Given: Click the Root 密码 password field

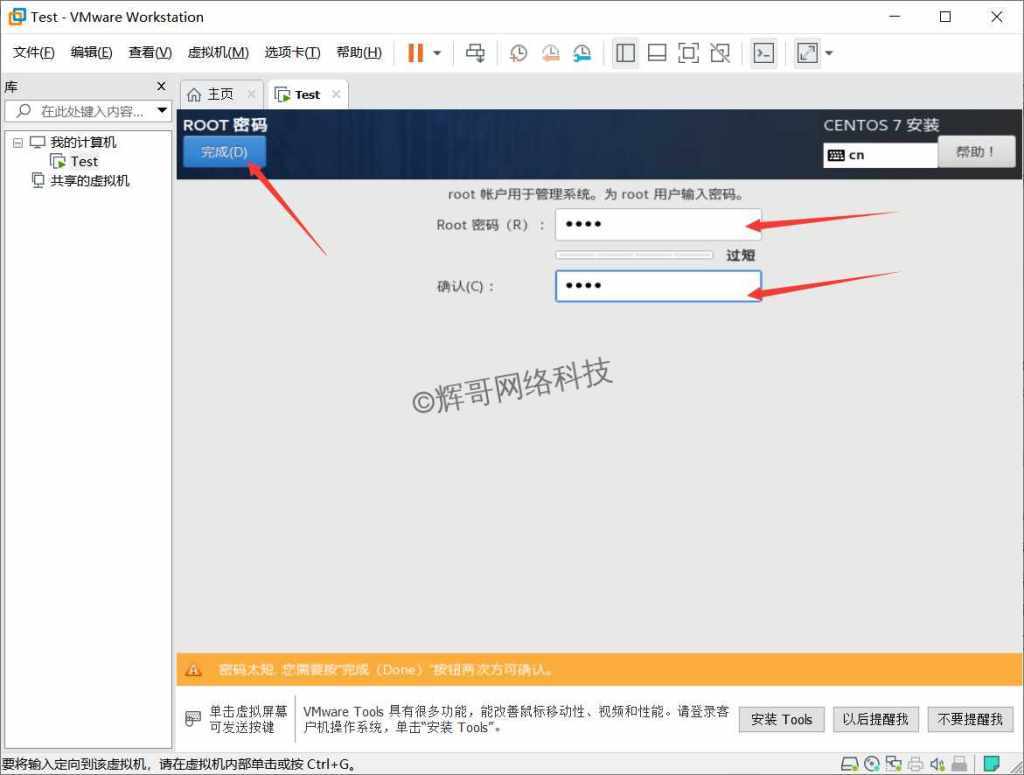Looking at the screenshot, I should click(658, 225).
